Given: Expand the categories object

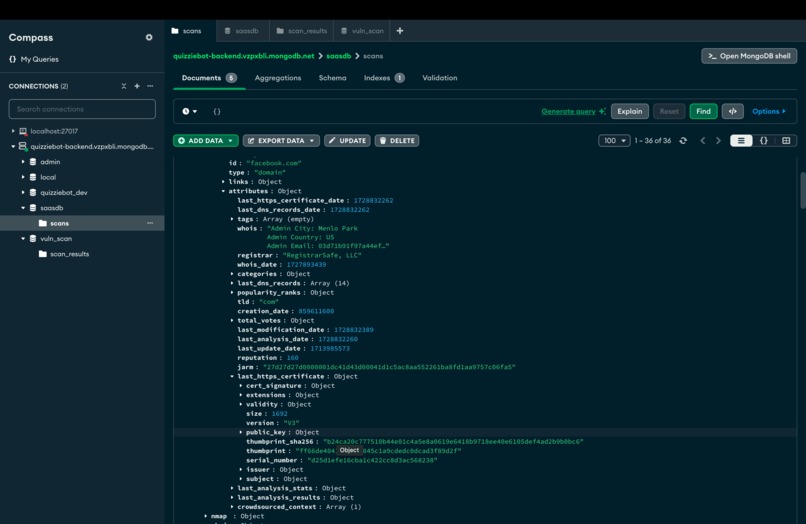Looking at the screenshot, I should point(232,274).
